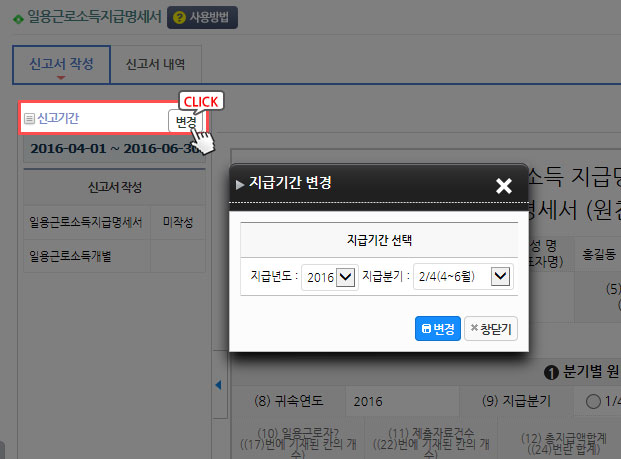This screenshot has height=459, width=621.
Task: Click the 창닫기 button
Action: coord(491,328)
